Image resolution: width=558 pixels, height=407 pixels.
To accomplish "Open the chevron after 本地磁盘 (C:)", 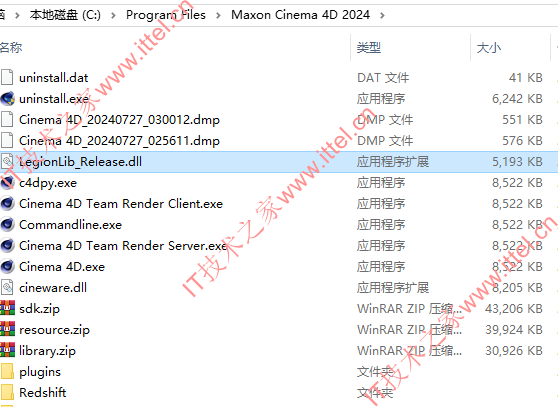I will [x=113, y=15].
